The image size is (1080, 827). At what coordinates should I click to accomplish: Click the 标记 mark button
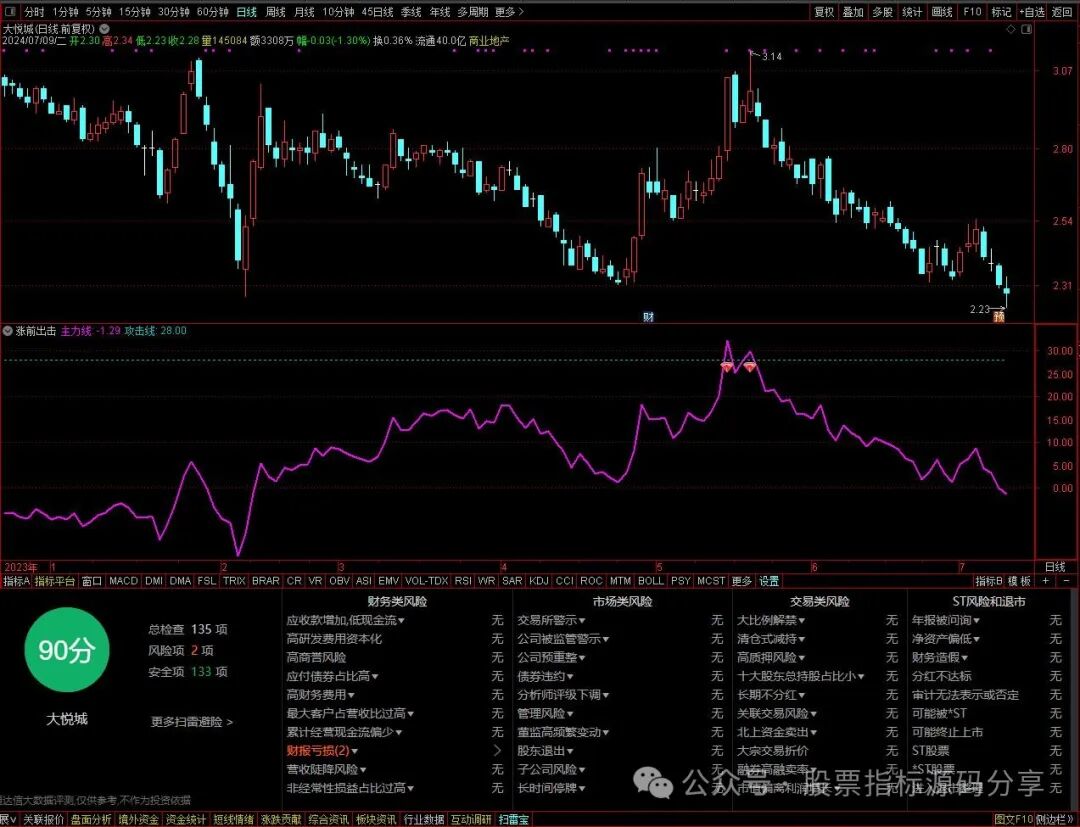pos(1001,12)
